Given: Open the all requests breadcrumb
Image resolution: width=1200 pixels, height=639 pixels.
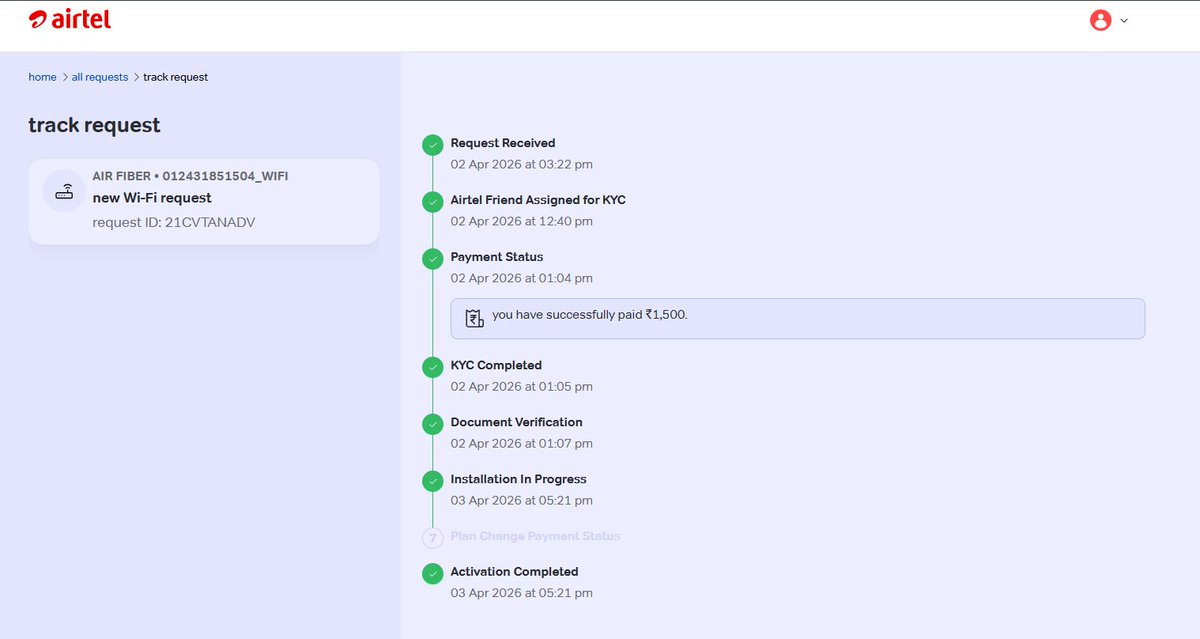Looking at the screenshot, I should (x=100, y=77).
